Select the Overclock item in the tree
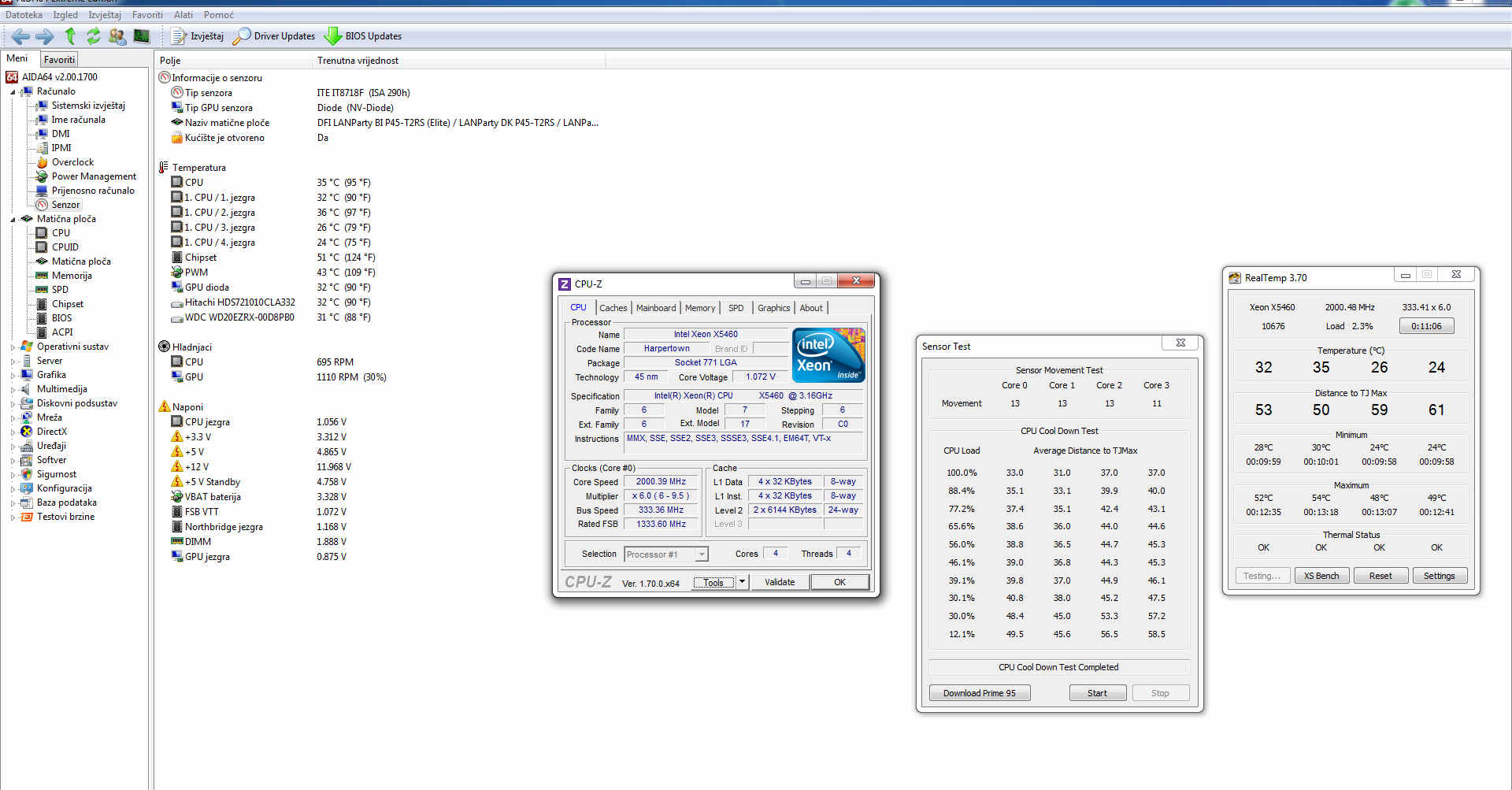The width and height of the screenshot is (1512, 790). (x=72, y=162)
